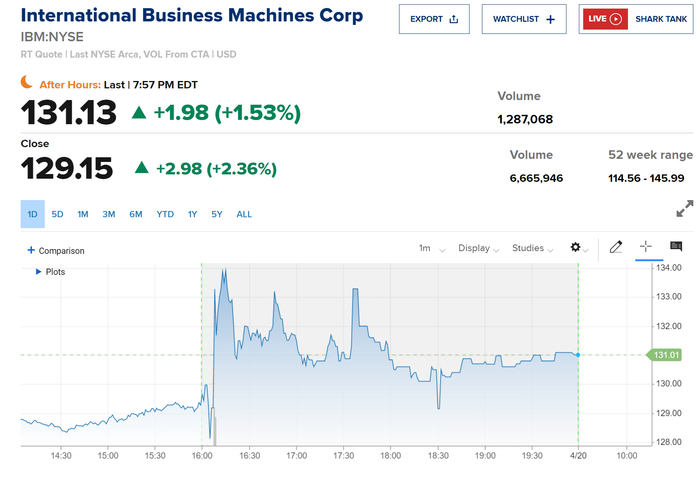Screen dimensions: 700x480
Task: Select the pencil drawing tool
Action: pyautogui.click(x=616, y=247)
